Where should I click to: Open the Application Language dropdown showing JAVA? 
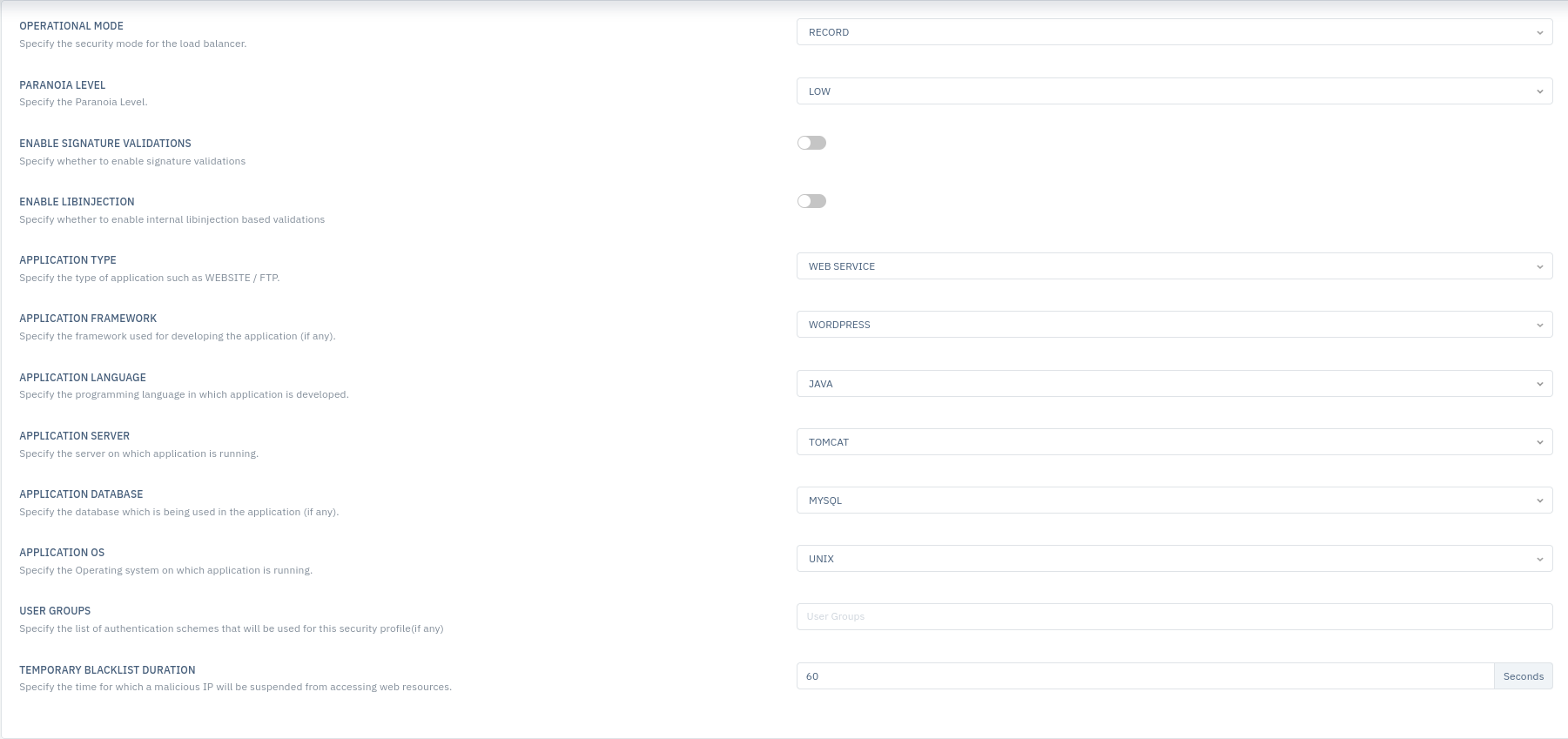[x=1174, y=384]
